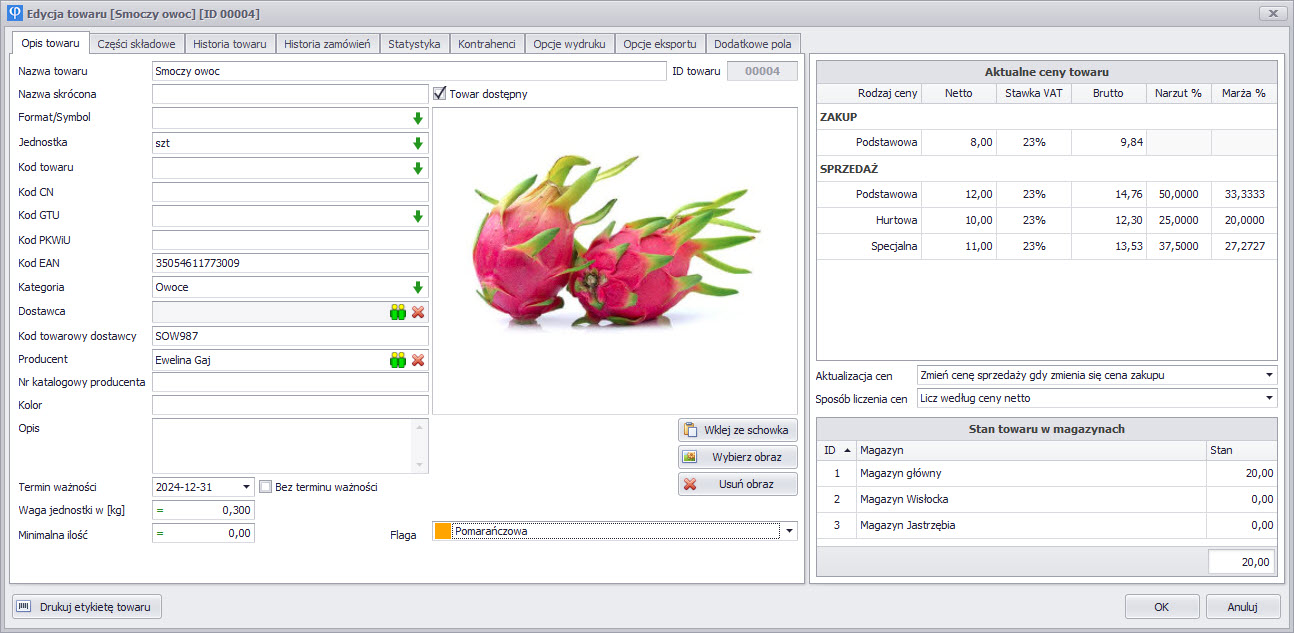Click the Kod EAN input field

pos(290,264)
